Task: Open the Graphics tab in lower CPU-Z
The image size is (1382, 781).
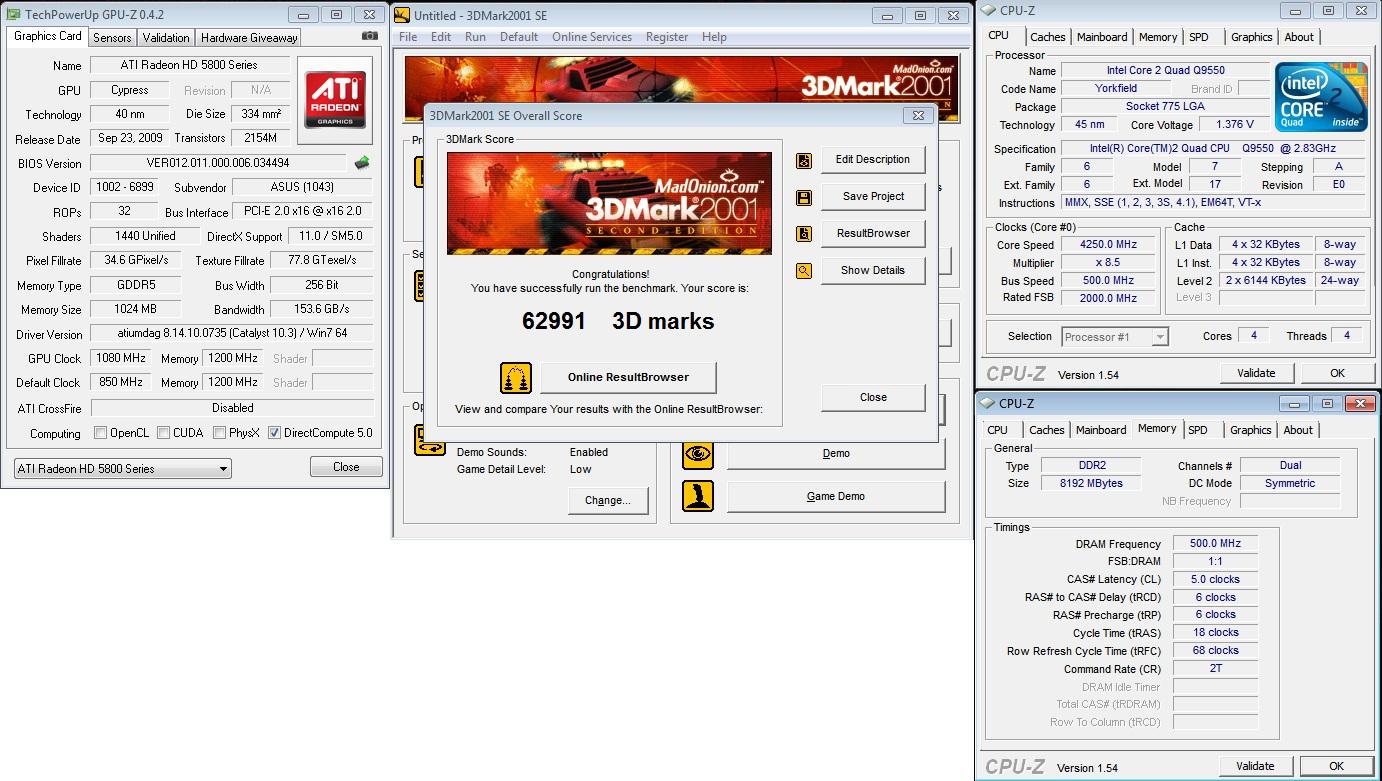Action: pyautogui.click(x=1251, y=430)
